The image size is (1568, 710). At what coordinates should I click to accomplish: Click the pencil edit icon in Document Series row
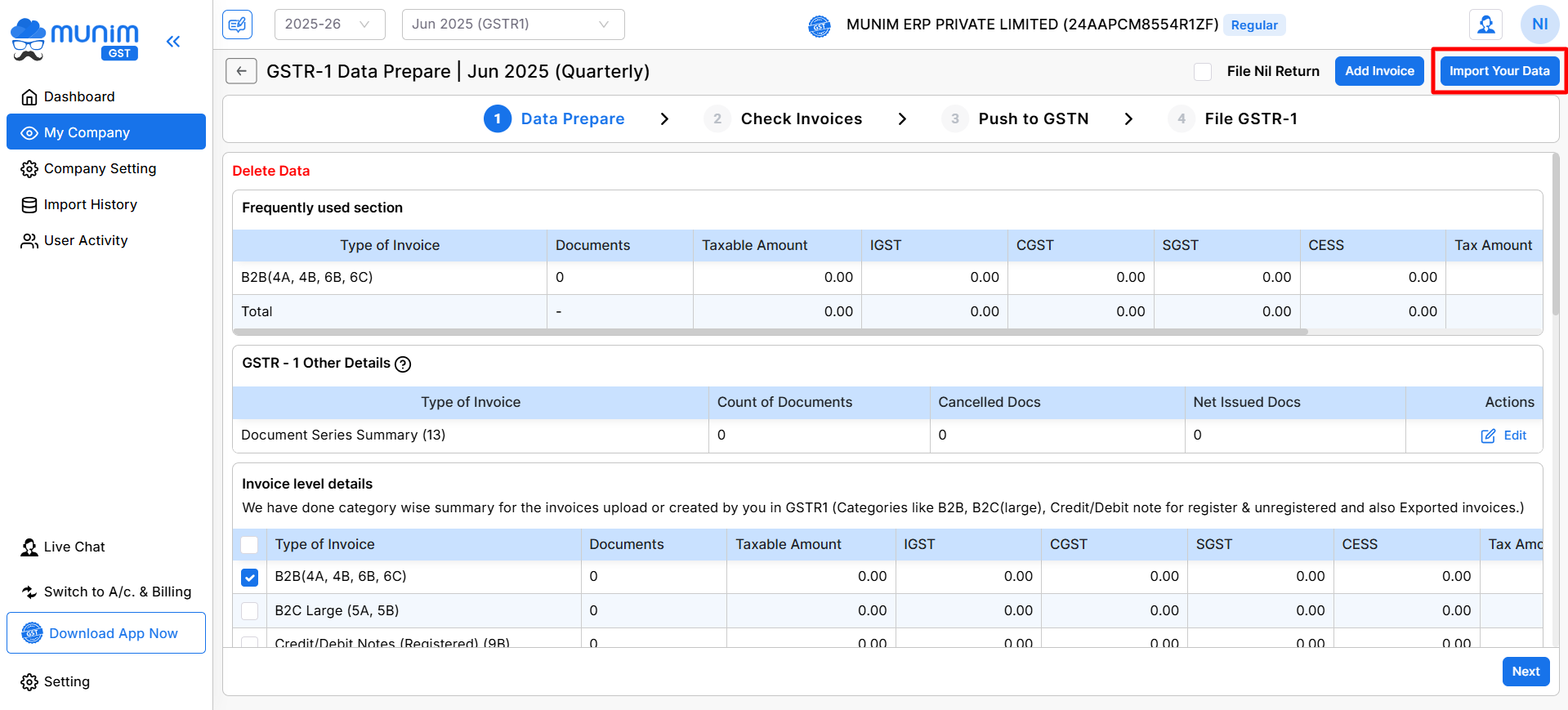click(x=1488, y=436)
